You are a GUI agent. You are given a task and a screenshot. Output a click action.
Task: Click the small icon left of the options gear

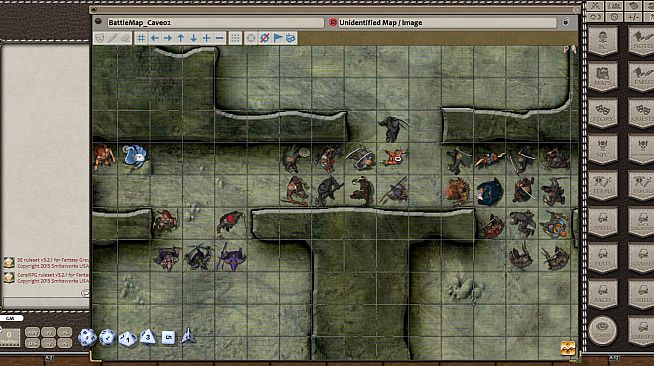[596, 17]
